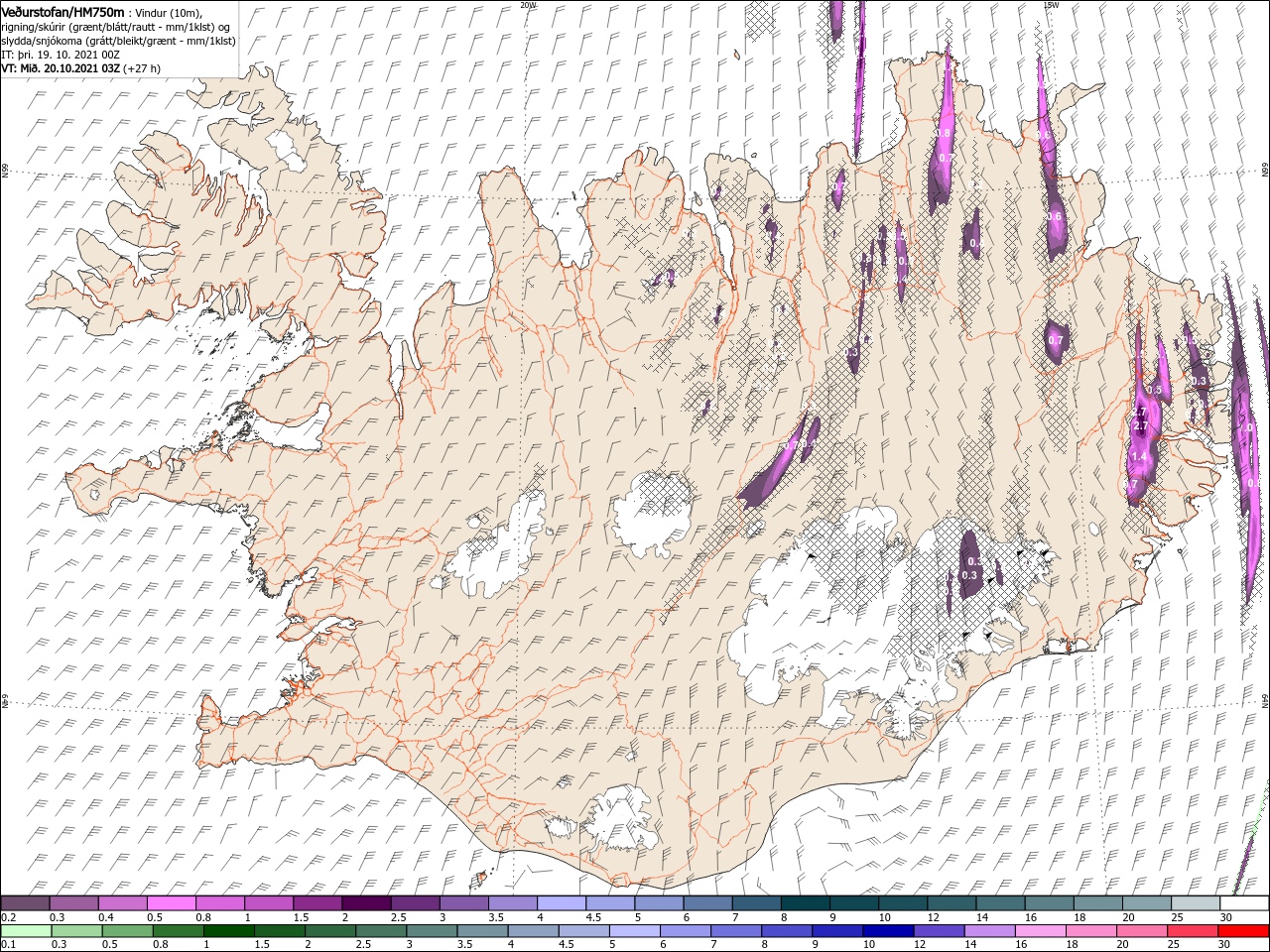Pick dark violet 2.5 snow scale swatch

click(x=415, y=903)
